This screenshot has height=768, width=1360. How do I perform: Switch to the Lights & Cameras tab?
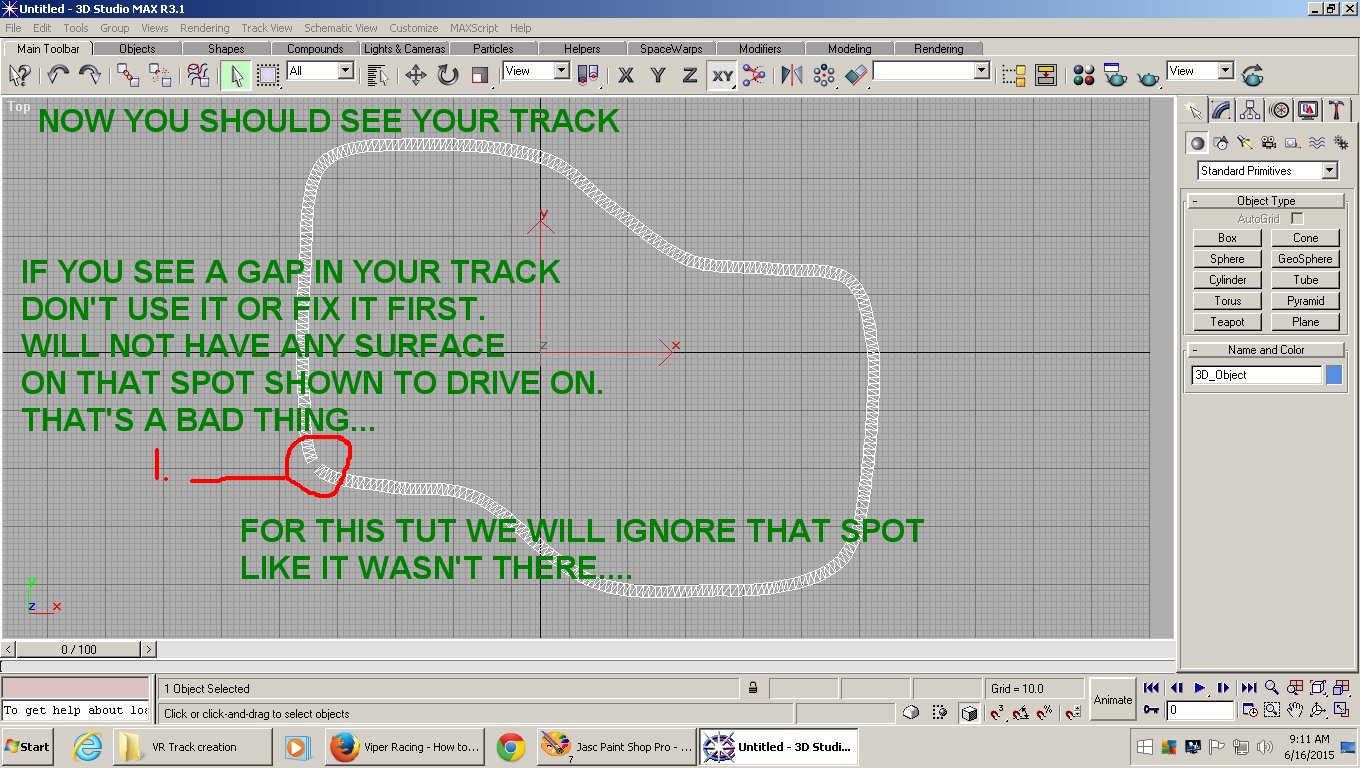point(404,48)
